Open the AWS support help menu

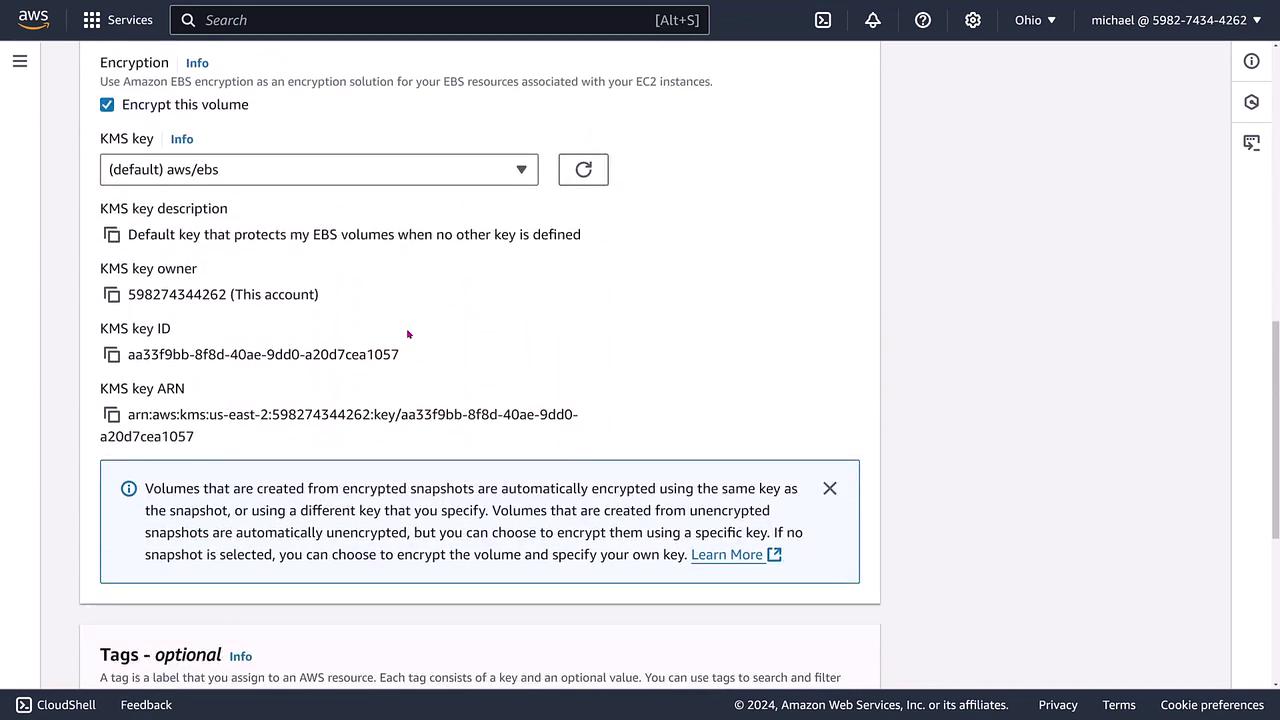(923, 20)
